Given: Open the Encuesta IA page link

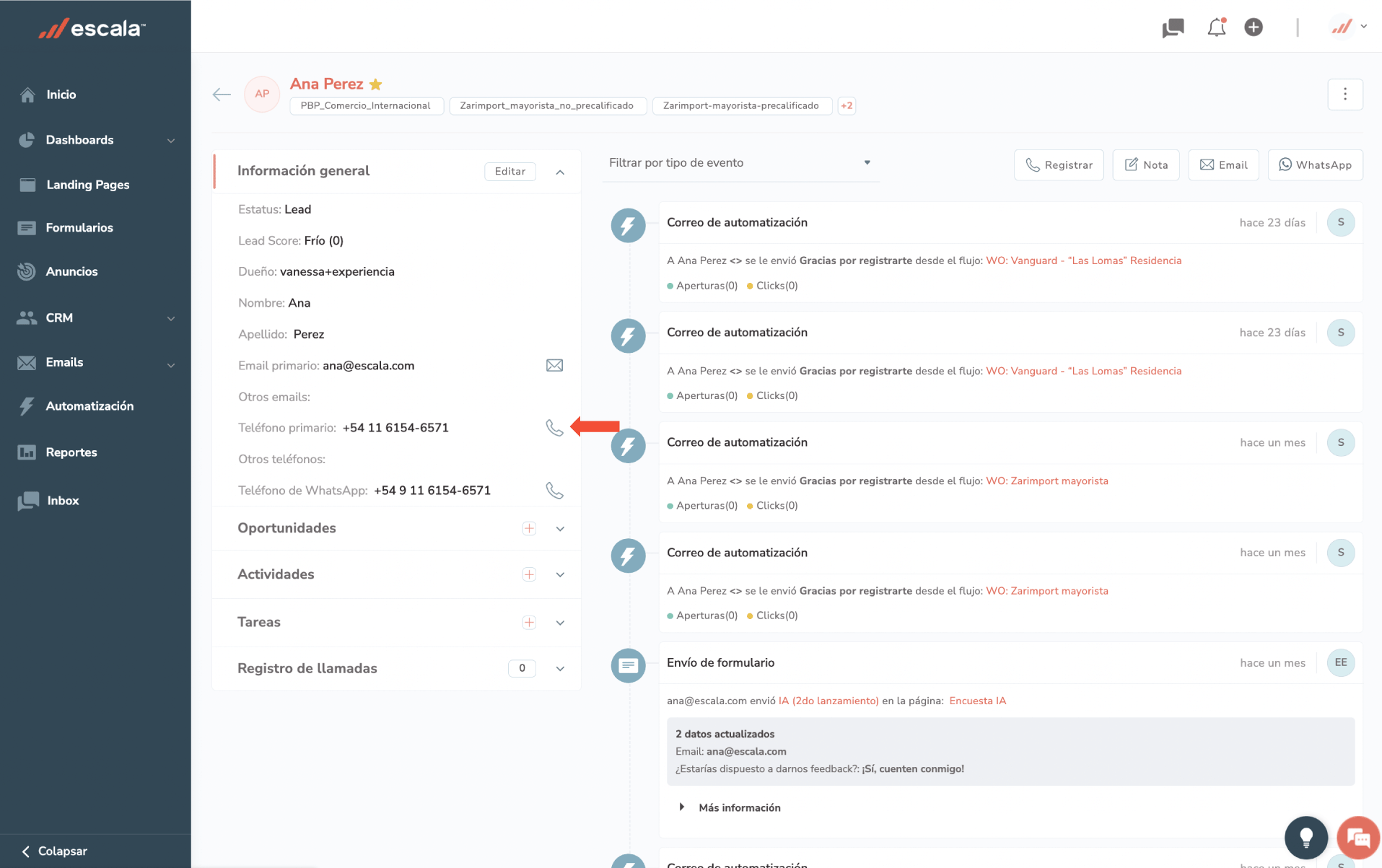Looking at the screenshot, I should pos(977,701).
